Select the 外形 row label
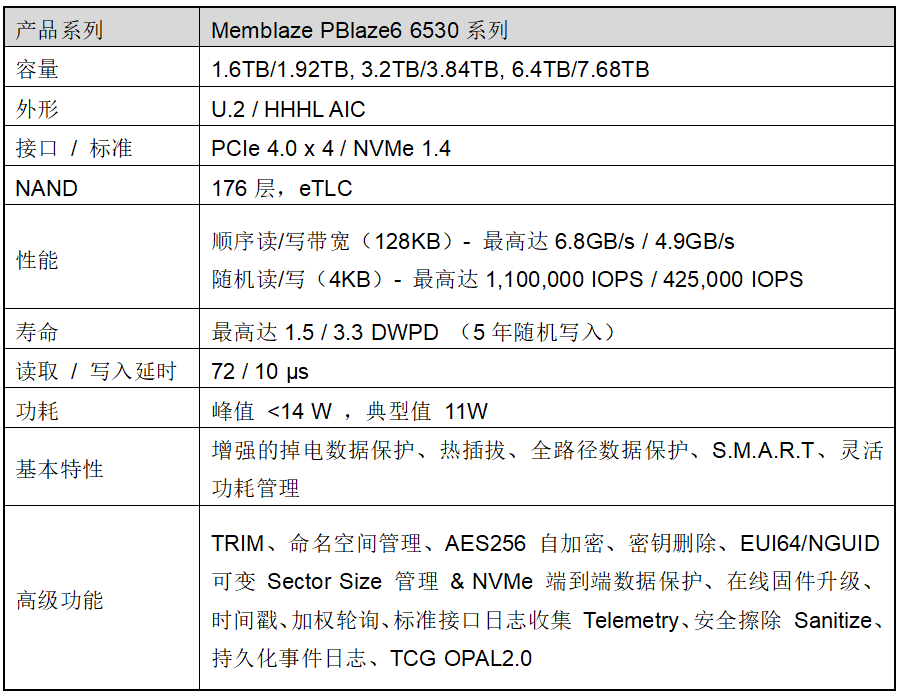 tap(38, 109)
